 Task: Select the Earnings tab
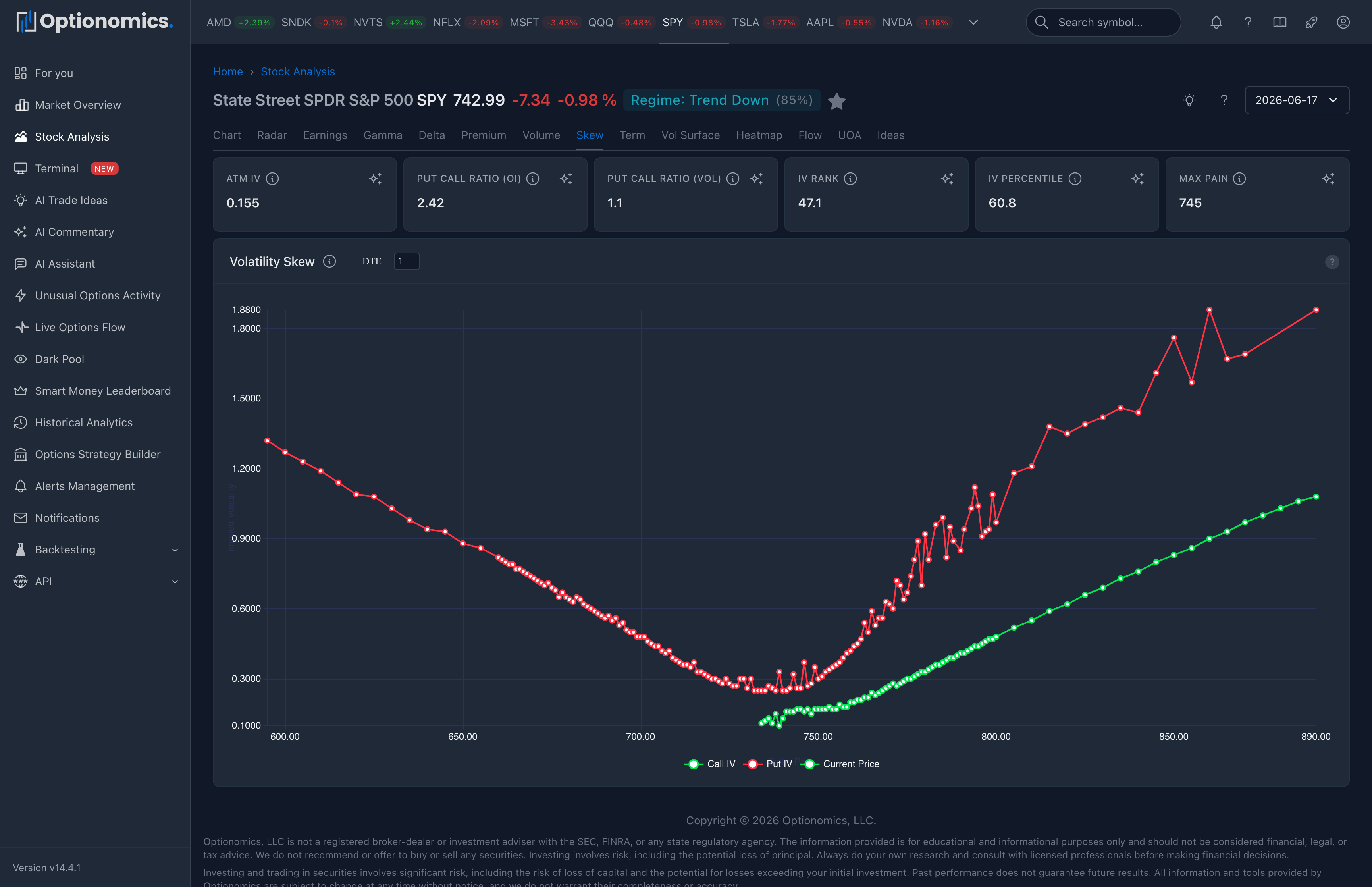tap(325, 135)
